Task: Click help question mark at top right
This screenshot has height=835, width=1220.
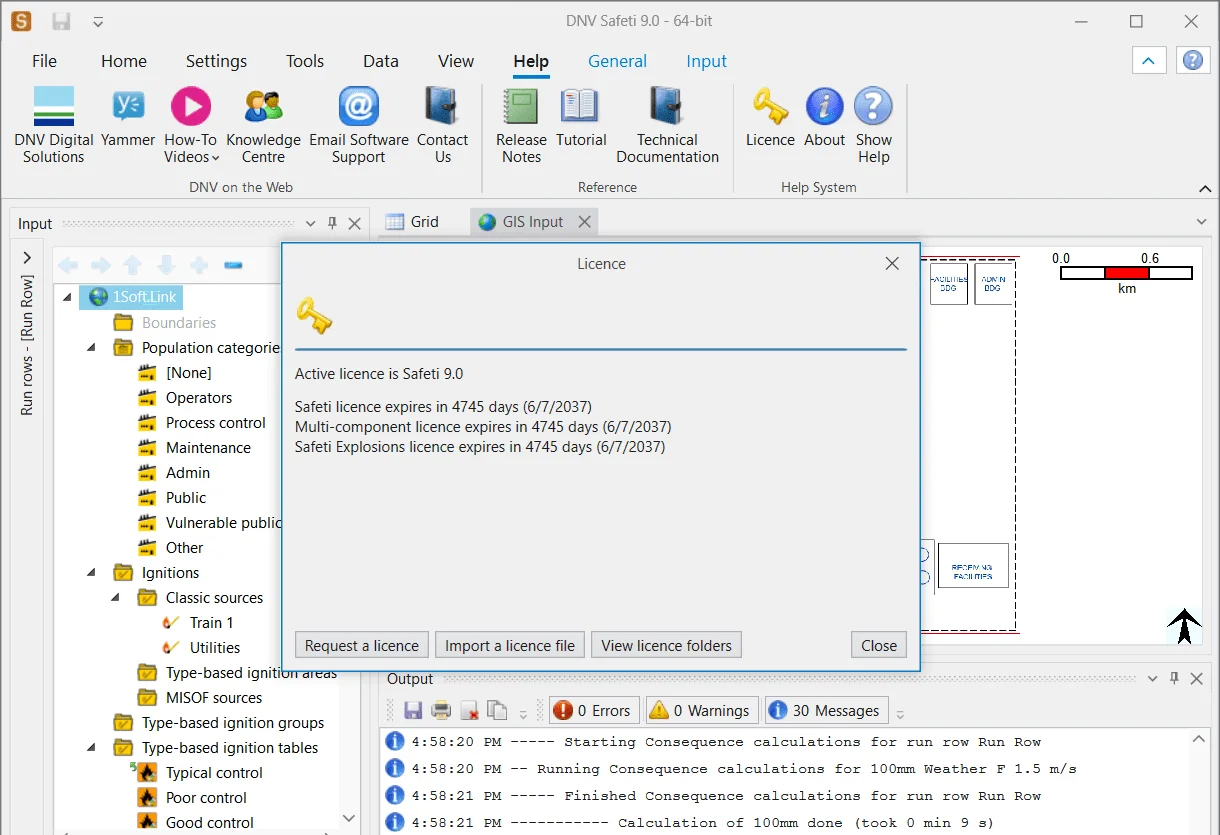Action: pyautogui.click(x=1192, y=61)
